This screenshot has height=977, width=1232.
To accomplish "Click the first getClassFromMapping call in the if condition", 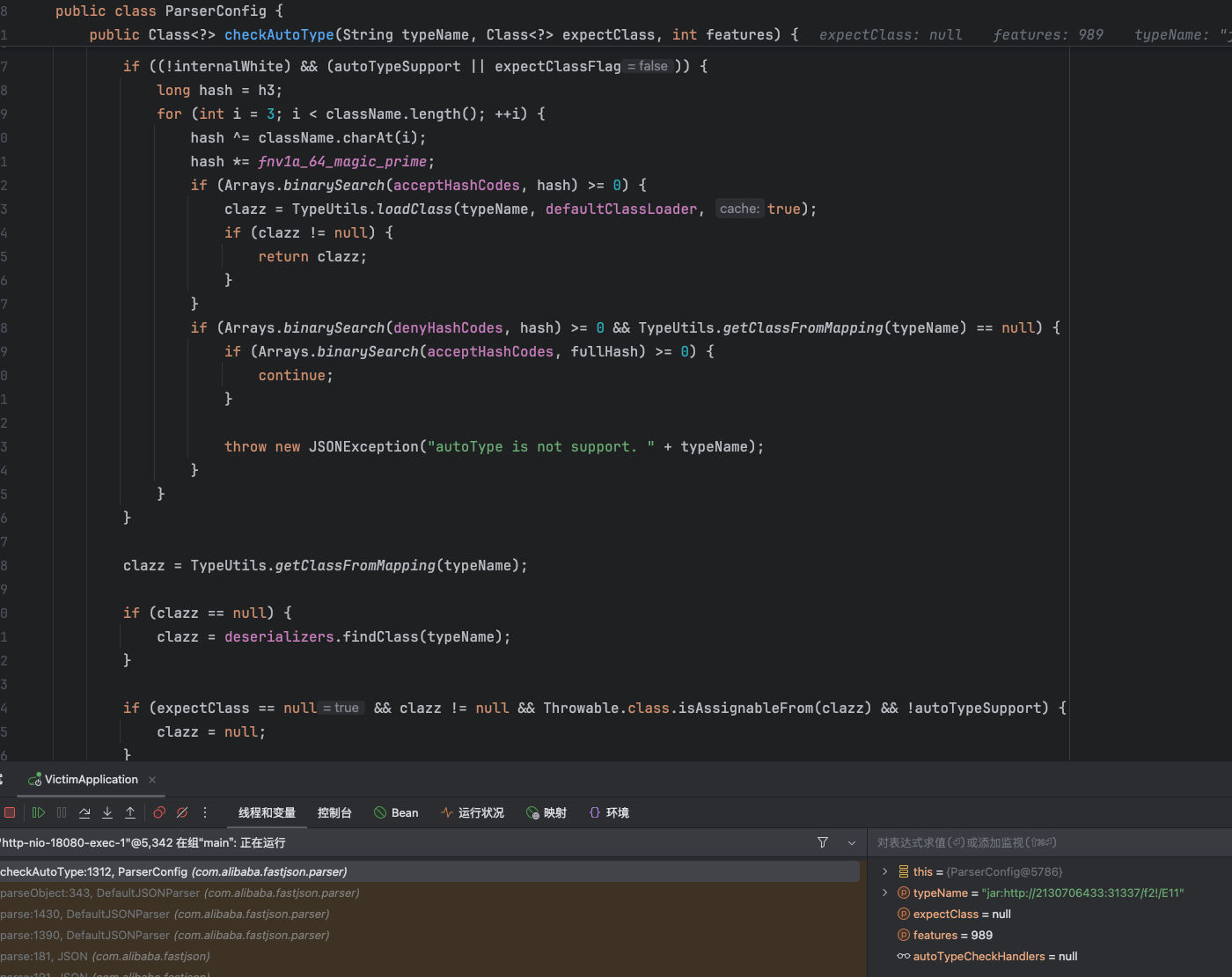I will [803, 327].
